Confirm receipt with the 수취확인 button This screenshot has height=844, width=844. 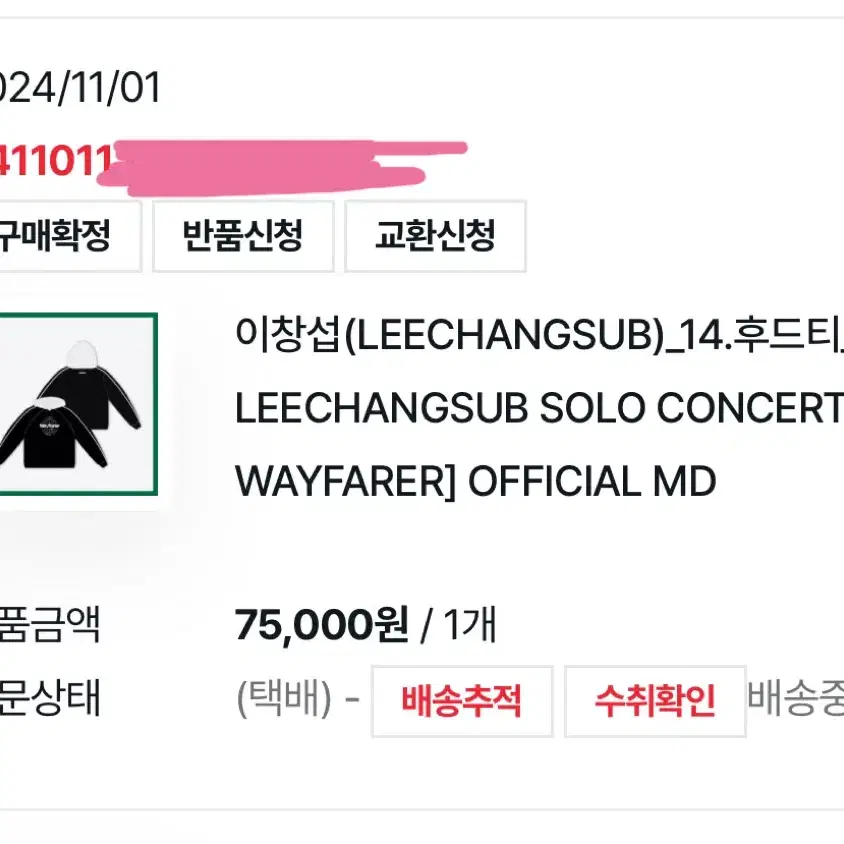point(655,701)
